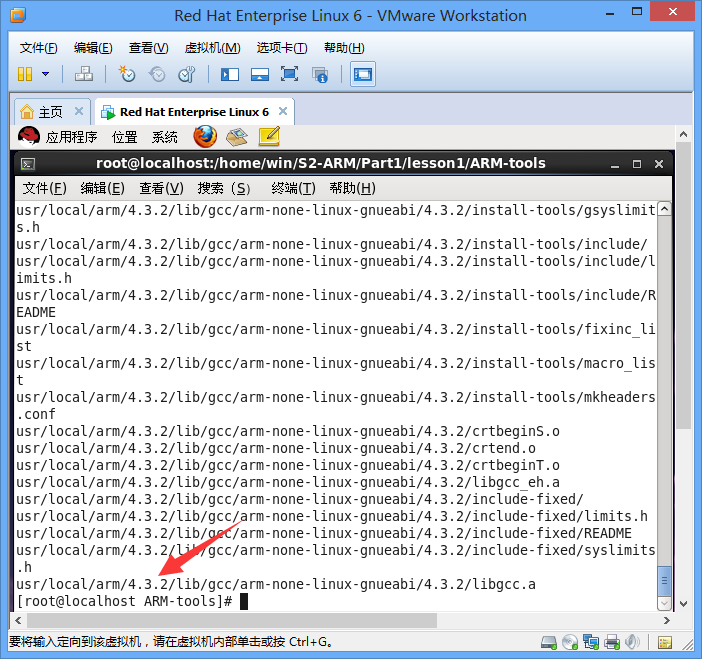Open the note-taking icon in the GNOME panel
Viewport: 702px width, 659px height.
[269, 137]
